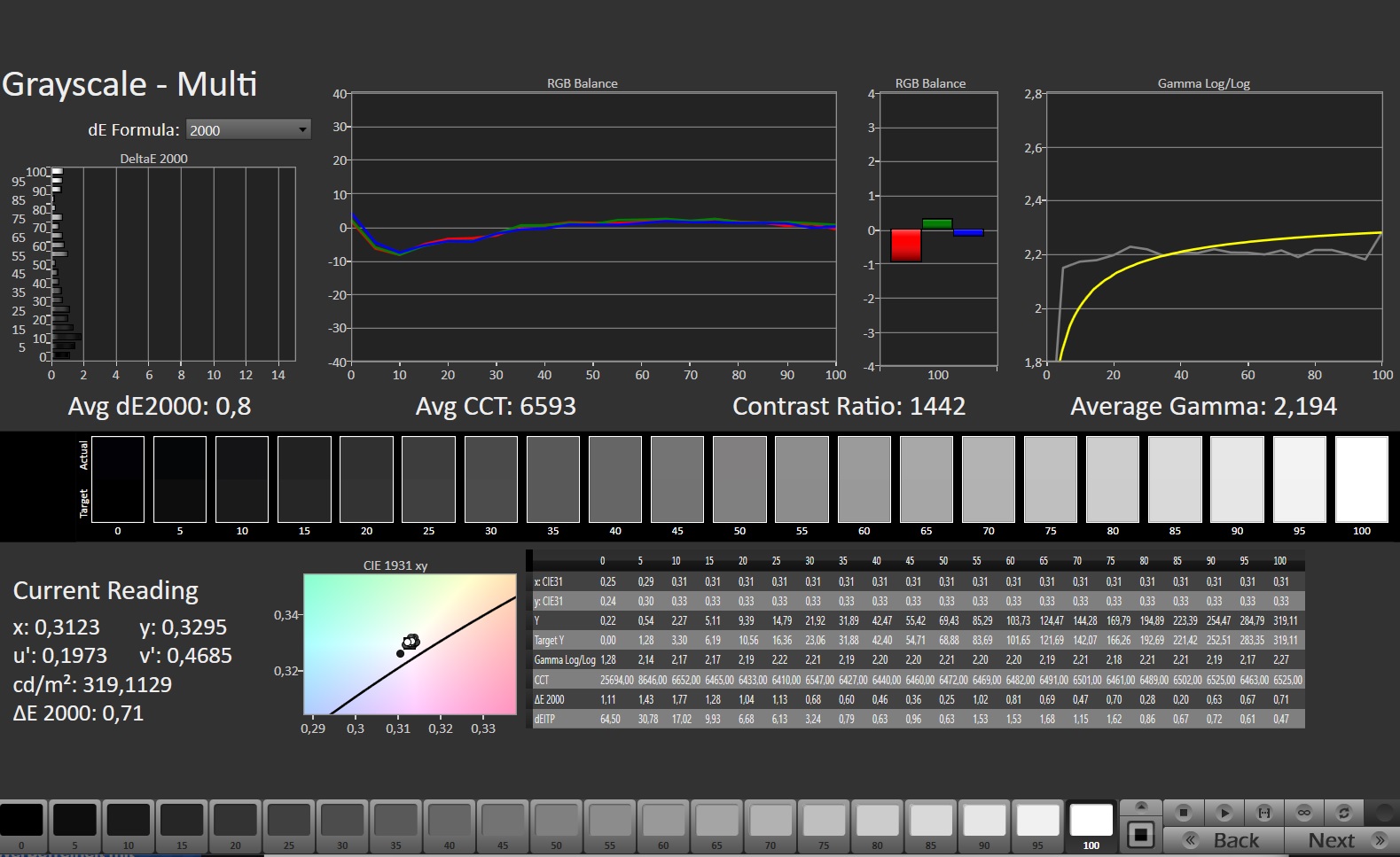1400x857 pixels.
Task: Select the 5 gray patch selector button
Action: coord(75,826)
